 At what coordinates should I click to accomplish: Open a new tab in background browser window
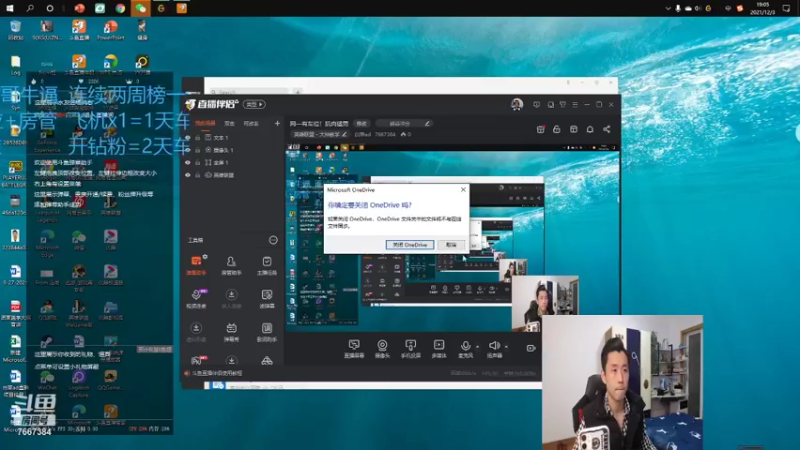pyautogui.click(x=297, y=92)
